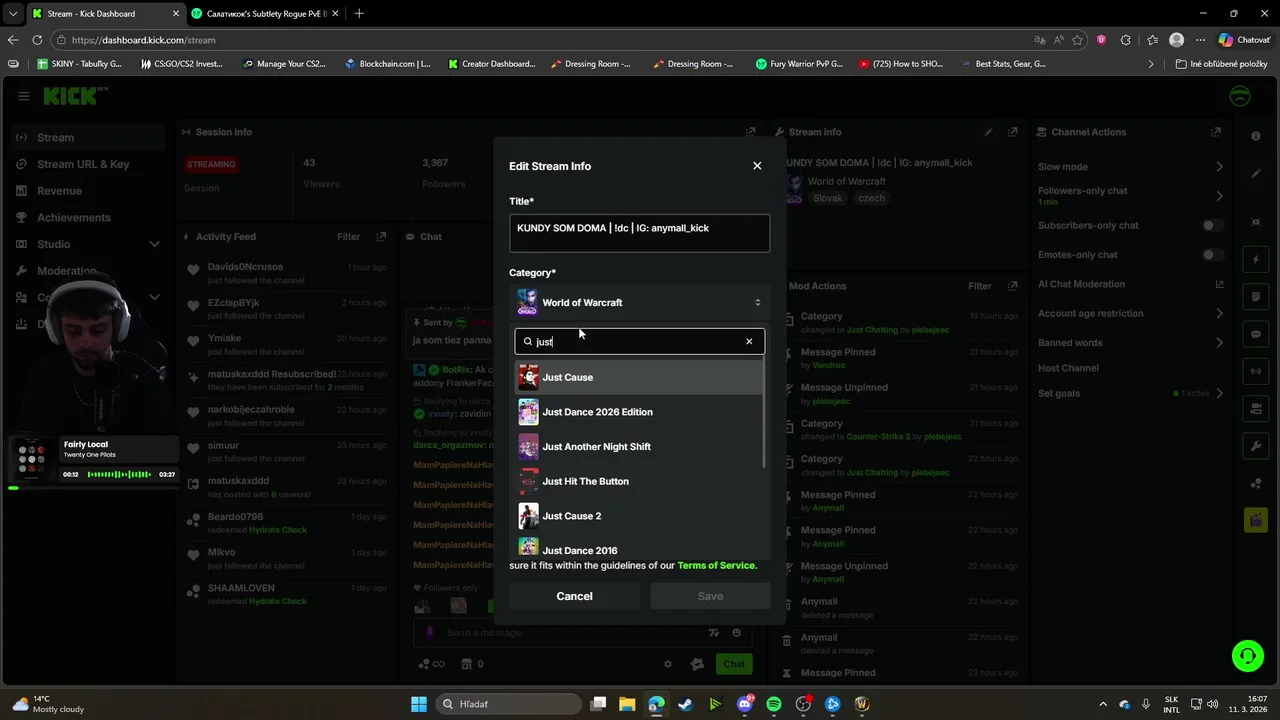Toggle Subscribers-only chat switch
1280x720 pixels.
point(1213,226)
